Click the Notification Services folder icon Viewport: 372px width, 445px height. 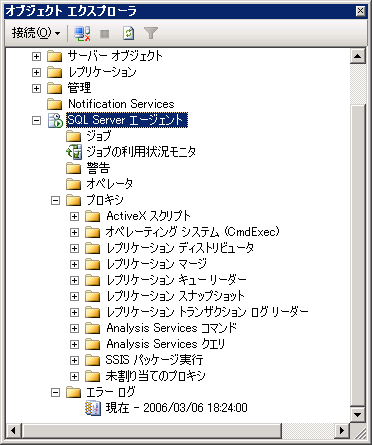coord(54,104)
